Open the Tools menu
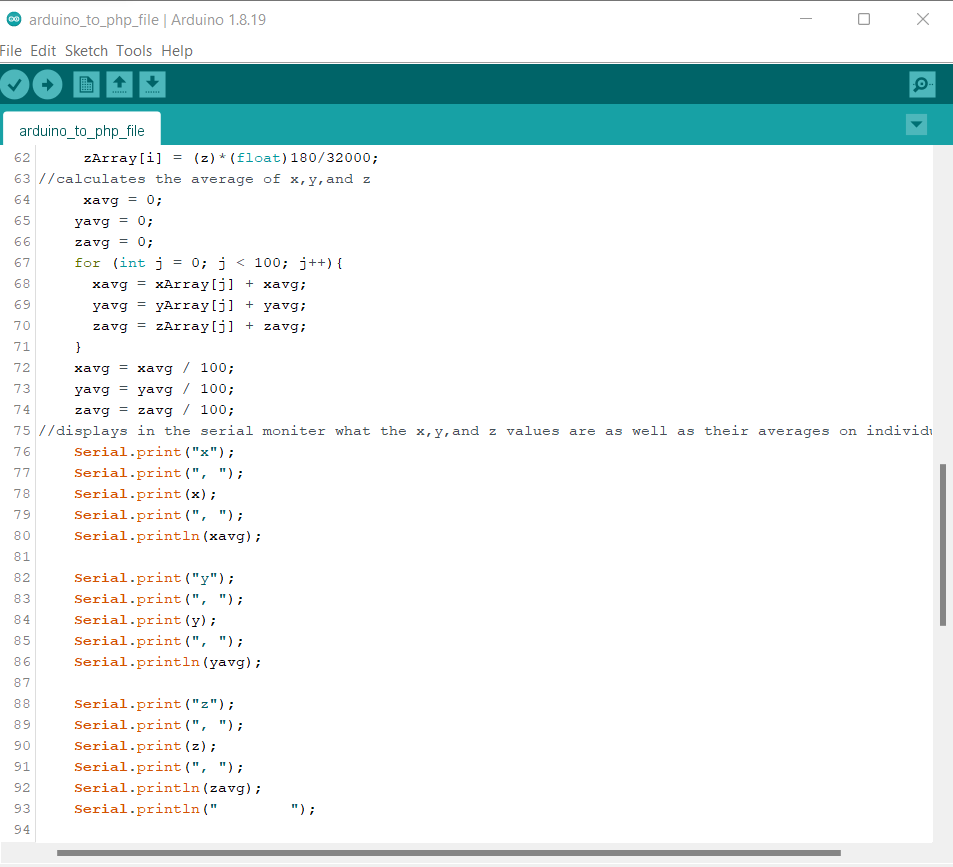Image resolution: width=953 pixels, height=867 pixels. 134,51
